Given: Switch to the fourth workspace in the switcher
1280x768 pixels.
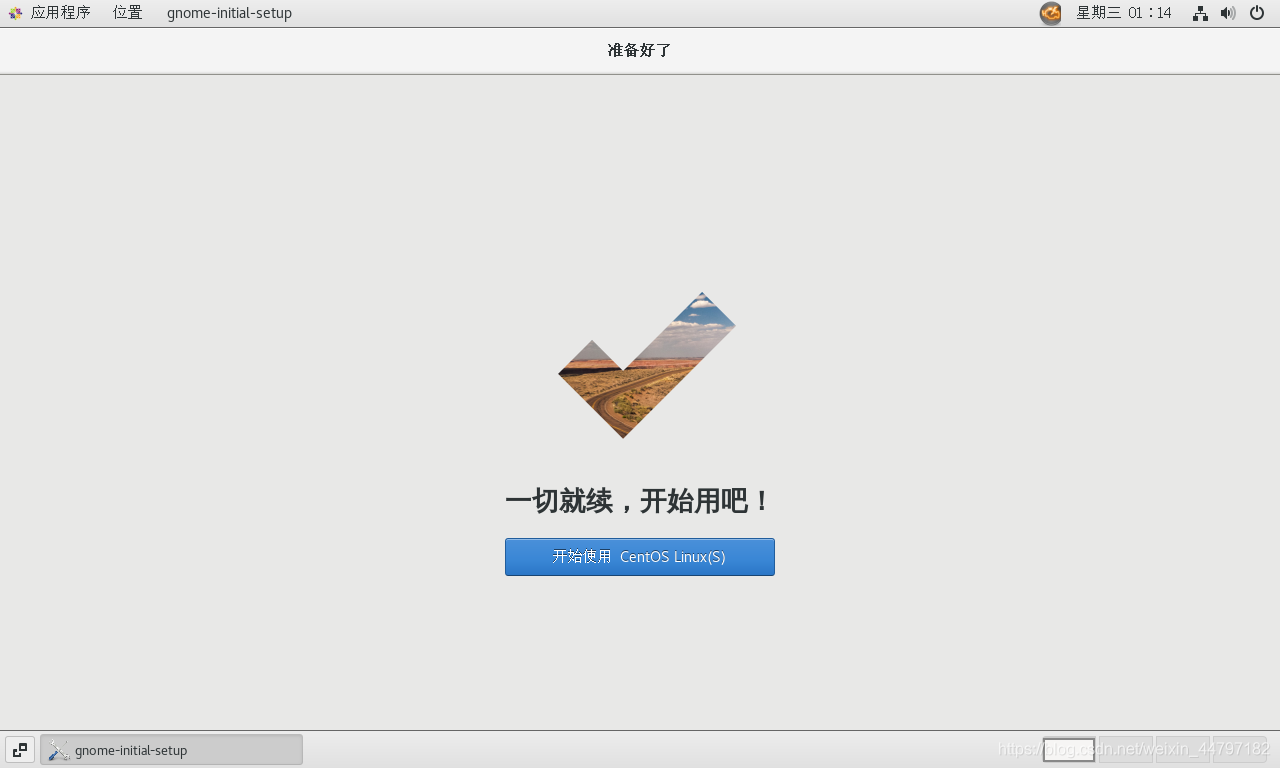Looking at the screenshot, I should [1240, 750].
